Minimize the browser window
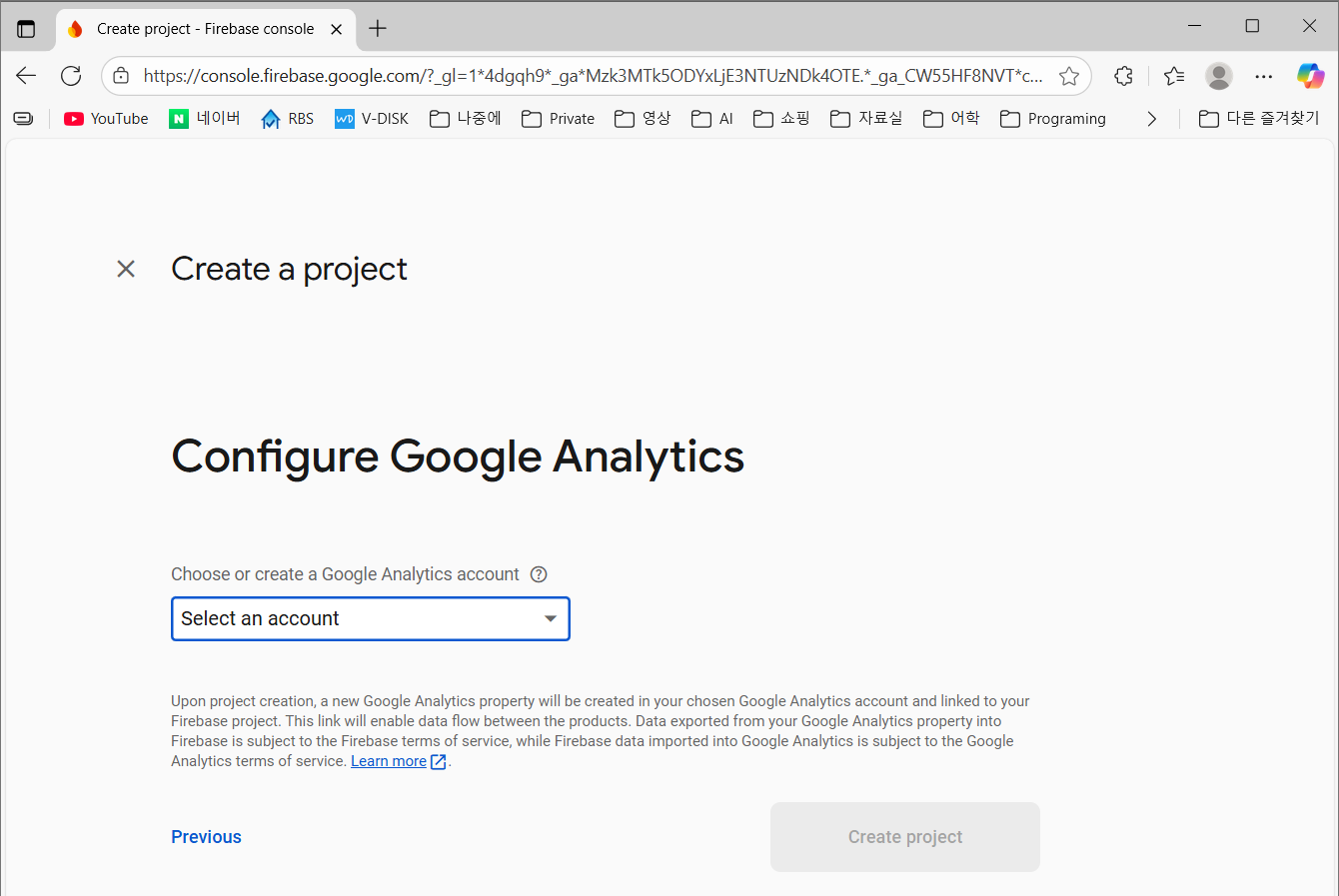The width and height of the screenshot is (1339, 896). [1194, 26]
